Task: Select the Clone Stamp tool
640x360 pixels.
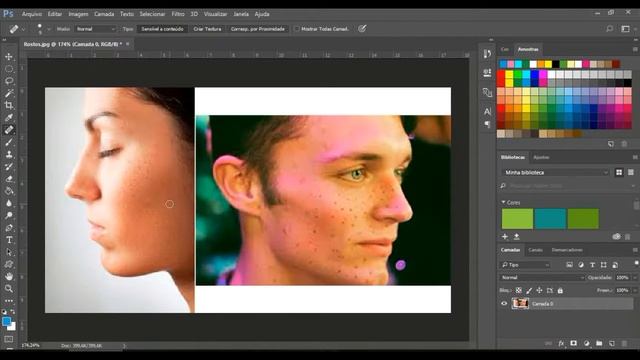Action: point(9,154)
